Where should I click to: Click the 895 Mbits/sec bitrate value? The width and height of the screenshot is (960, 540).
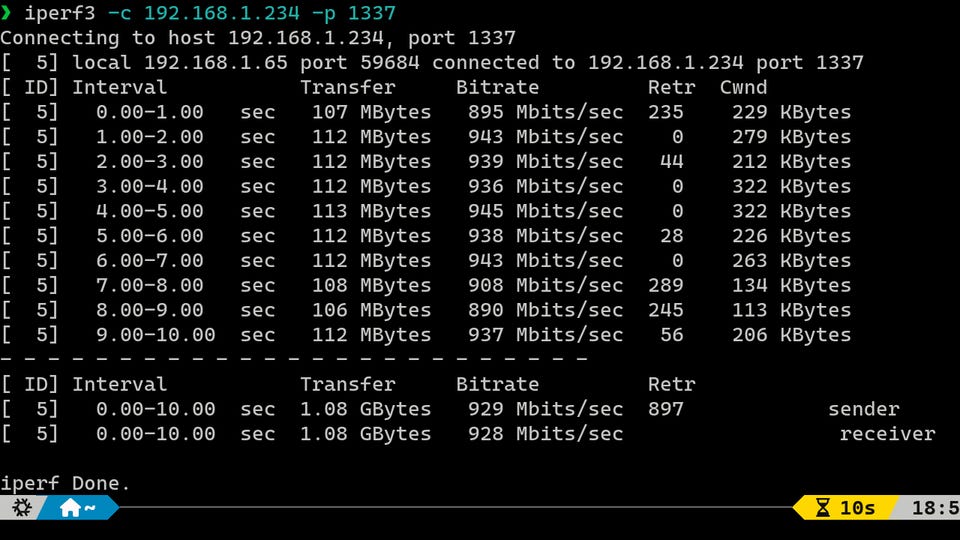point(546,112)
